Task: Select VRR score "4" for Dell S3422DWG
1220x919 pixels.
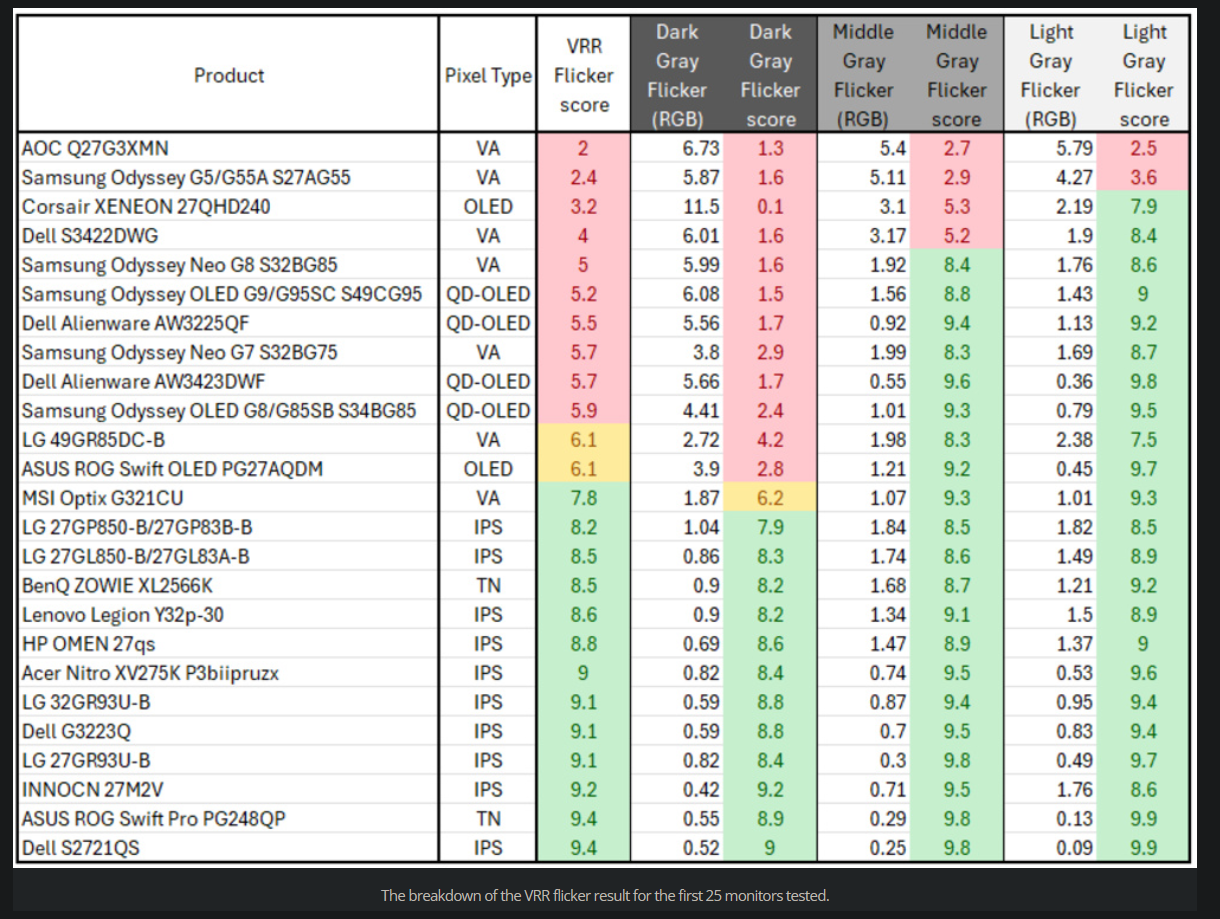Action: [x=584, y=236]
